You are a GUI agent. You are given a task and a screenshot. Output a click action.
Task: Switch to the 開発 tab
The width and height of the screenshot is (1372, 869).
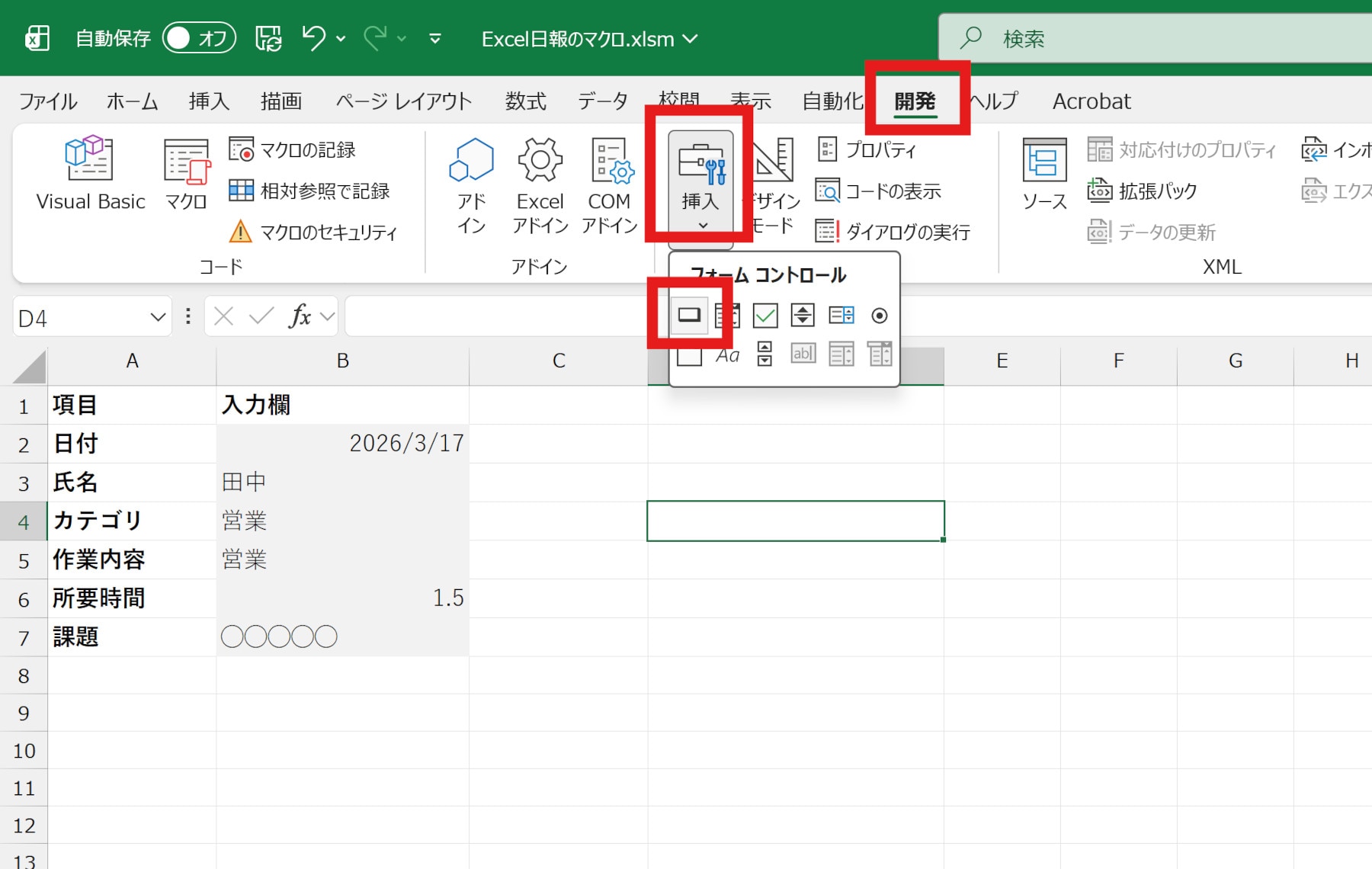(915, 101)
